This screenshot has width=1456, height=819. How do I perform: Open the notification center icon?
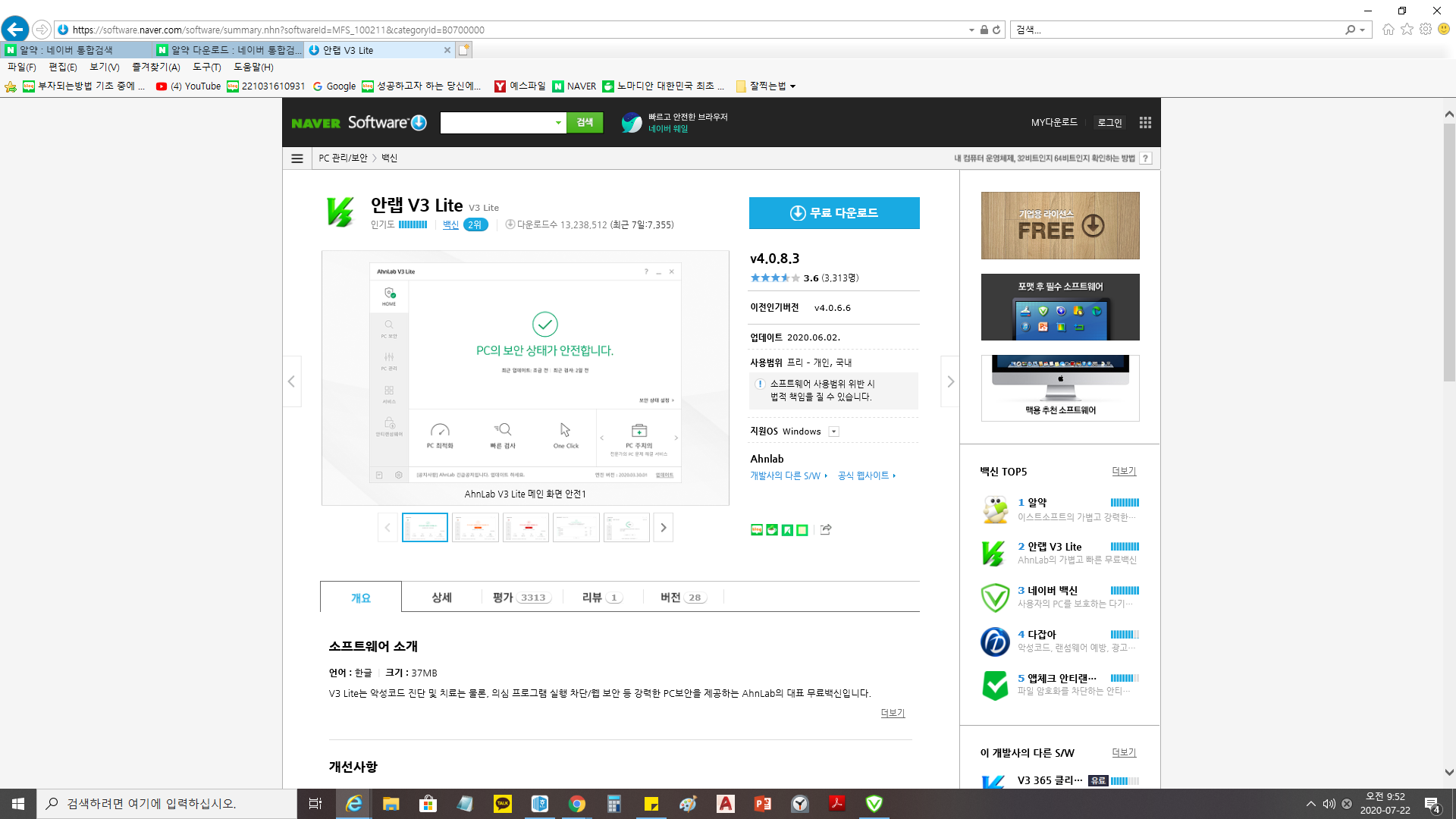[1432, 804]
